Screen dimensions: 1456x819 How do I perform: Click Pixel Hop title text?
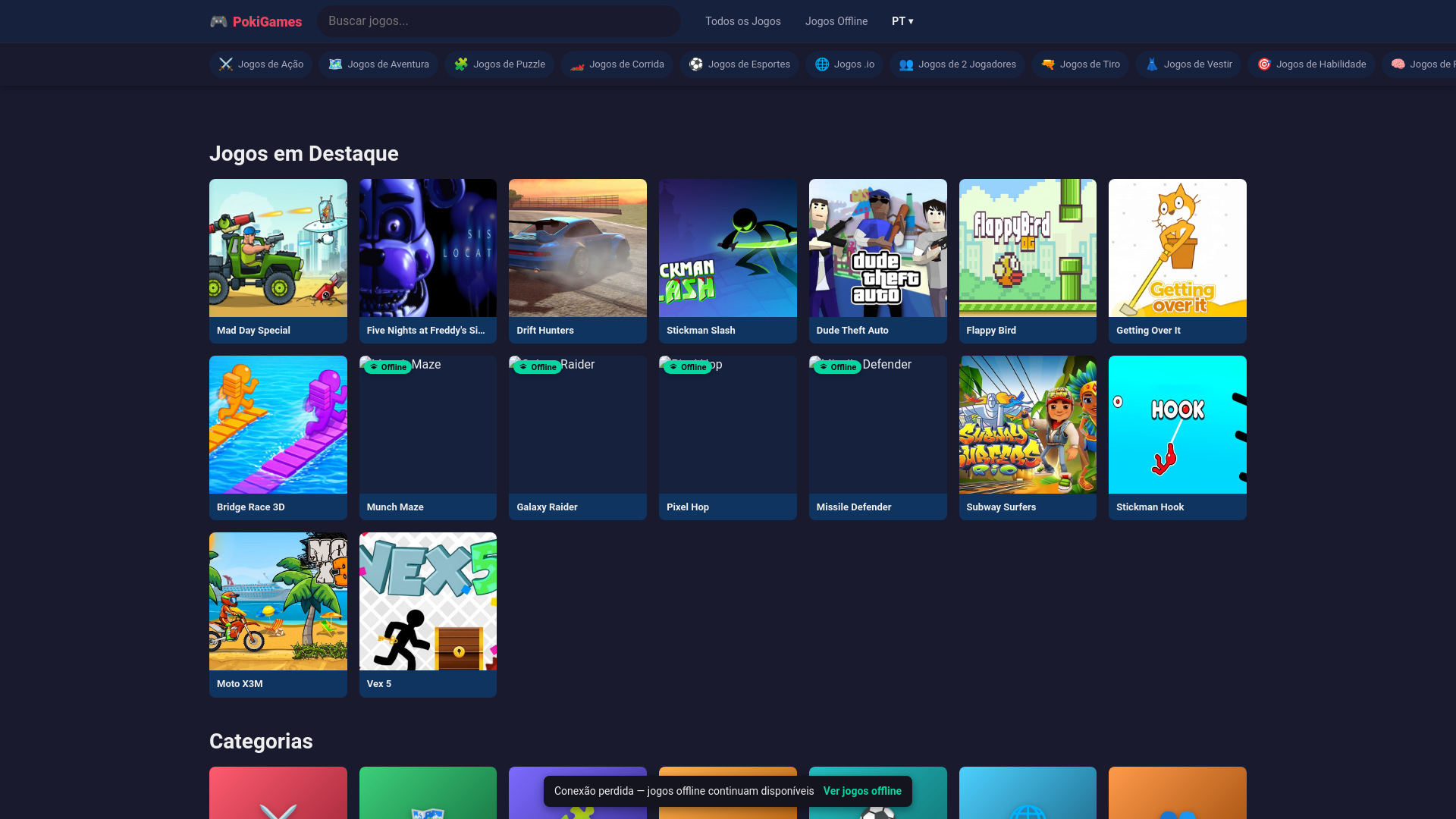pos(688,507)
